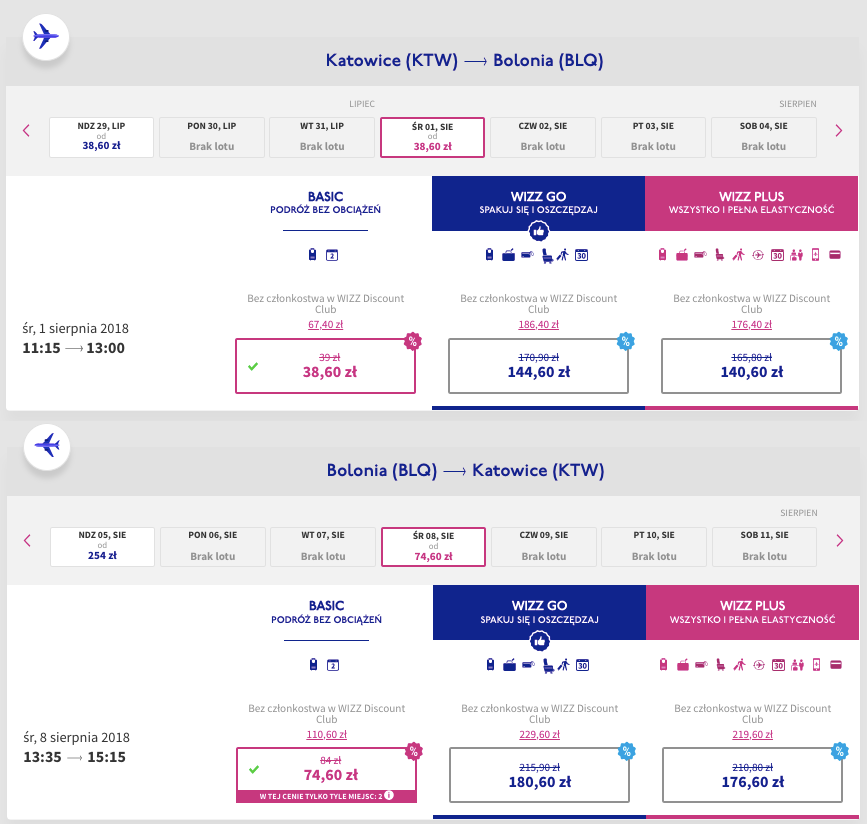Screen dimensions: 867x824
Task: Select the outbound WIZZ PLUS 140,60 zł fare
Action: point(751,366)
